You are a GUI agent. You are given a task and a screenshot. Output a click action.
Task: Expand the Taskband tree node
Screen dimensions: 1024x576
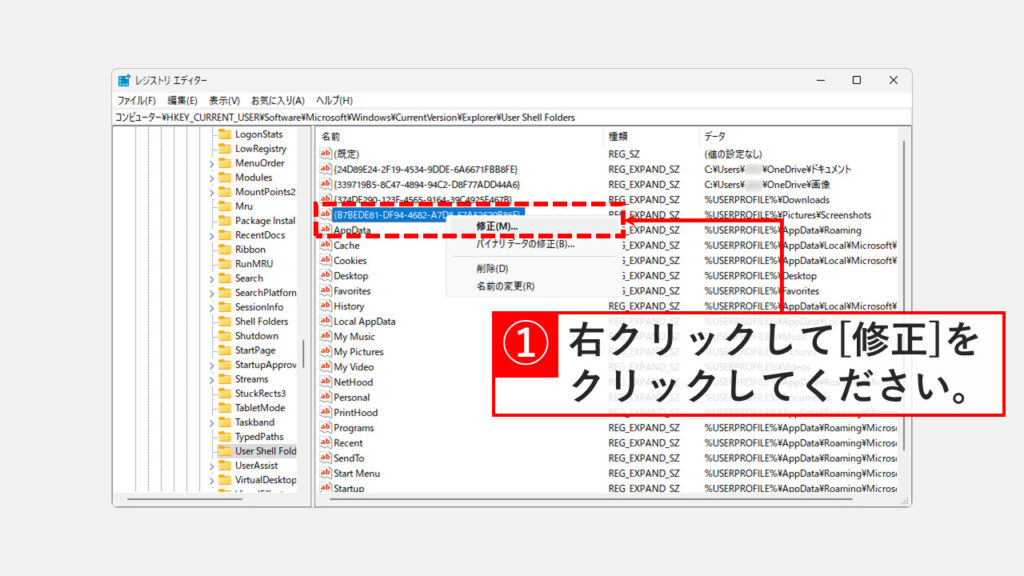point(211,423)
